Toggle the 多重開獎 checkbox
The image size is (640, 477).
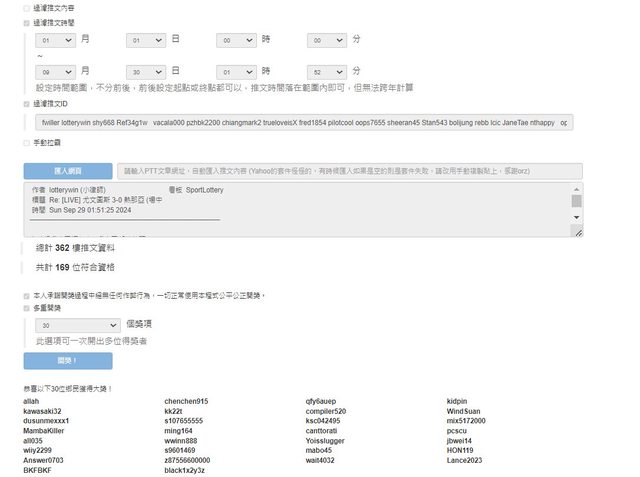coord(26,308)
